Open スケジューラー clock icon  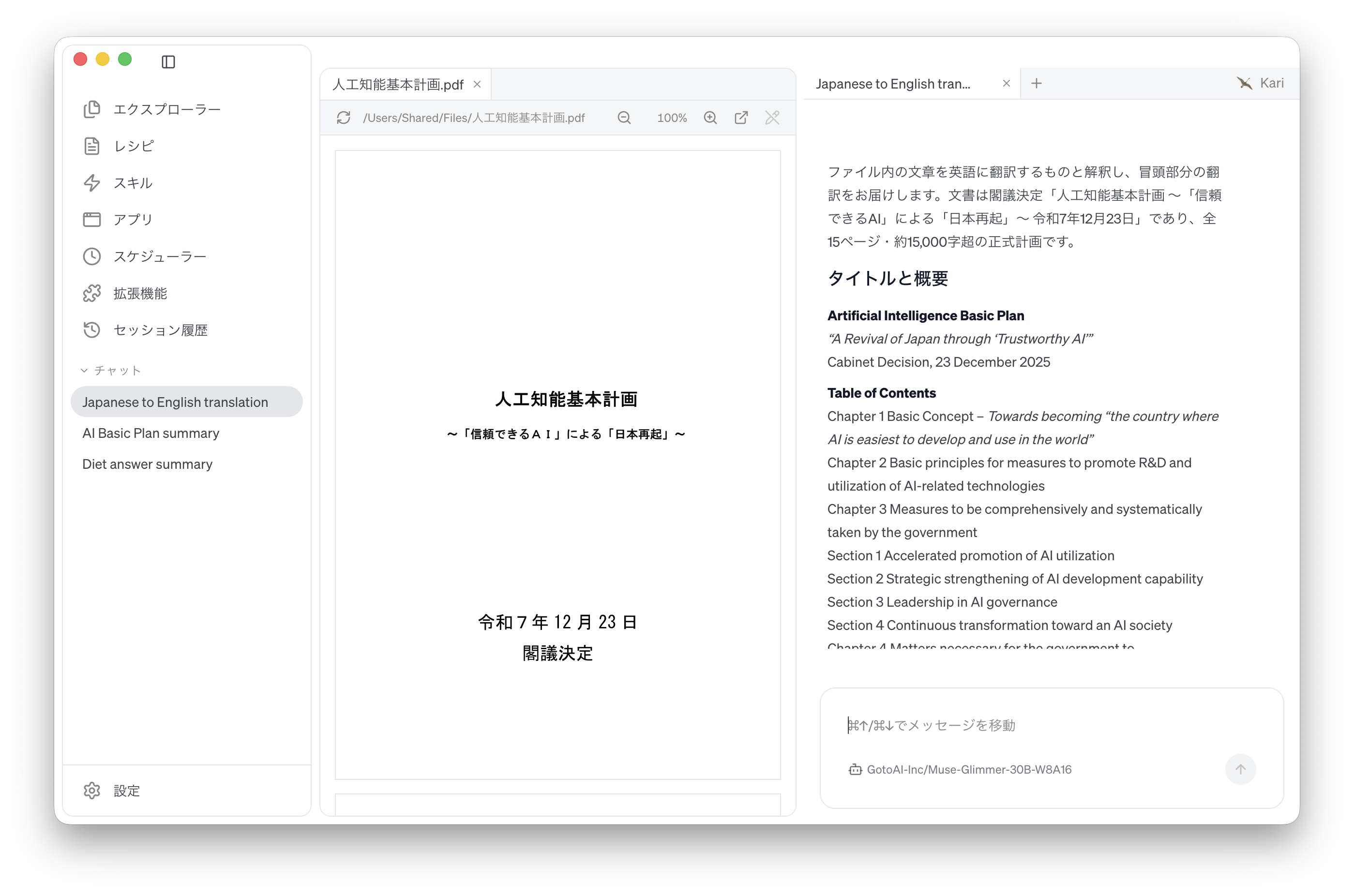91,256
